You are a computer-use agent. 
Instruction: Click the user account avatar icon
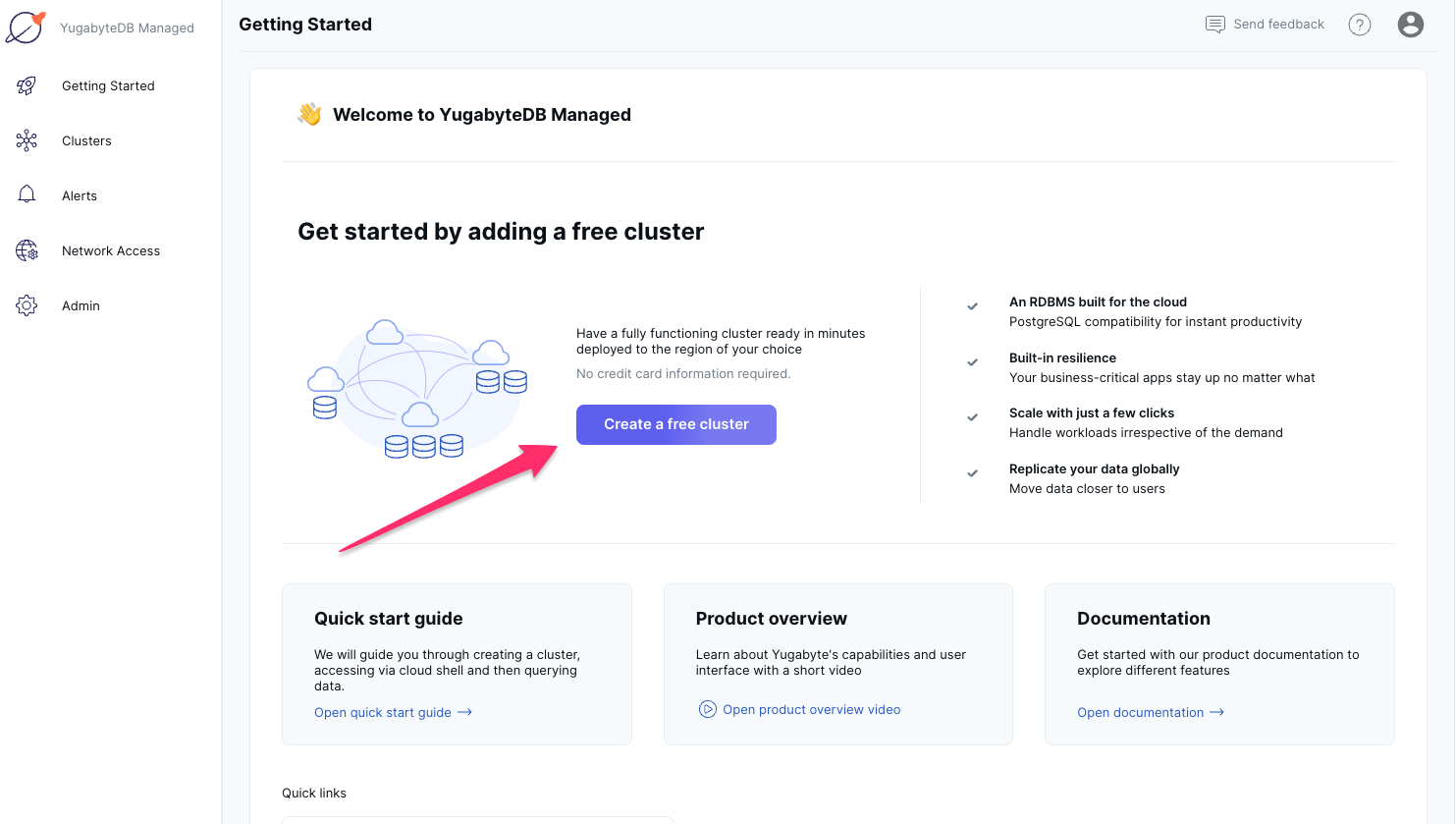1411,25
